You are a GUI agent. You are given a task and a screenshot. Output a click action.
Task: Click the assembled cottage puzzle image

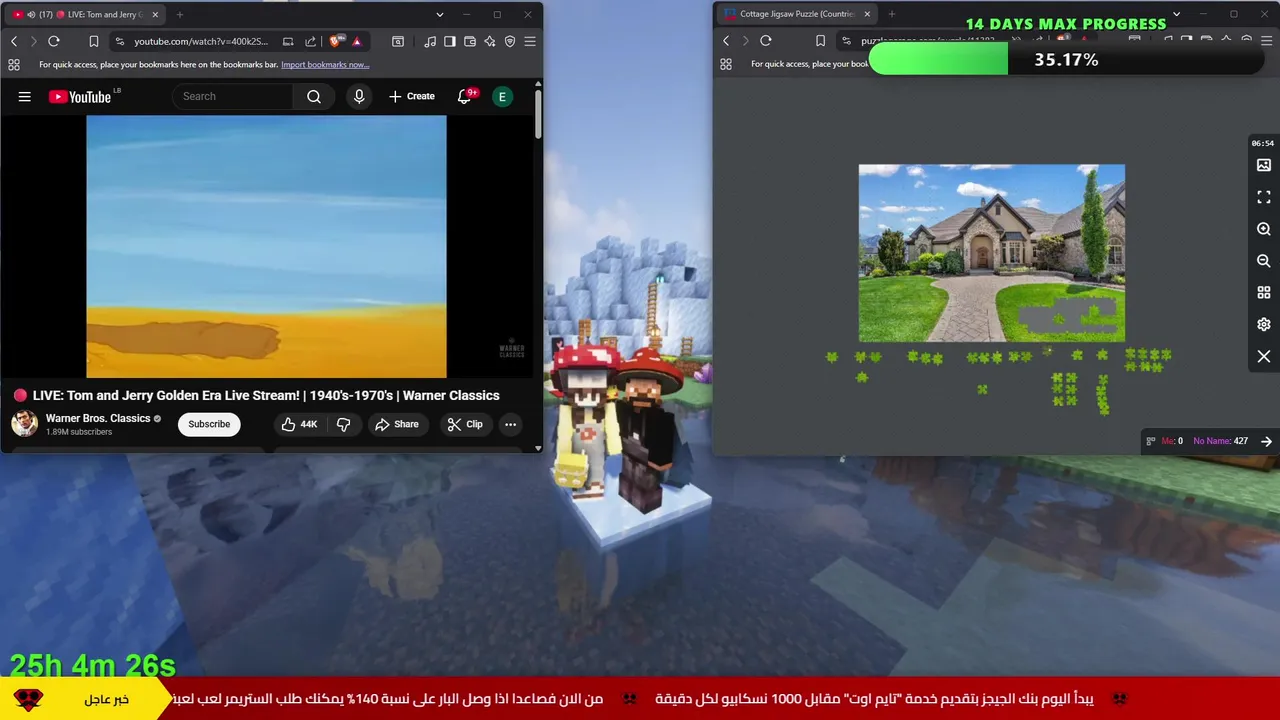pos(992,253)
